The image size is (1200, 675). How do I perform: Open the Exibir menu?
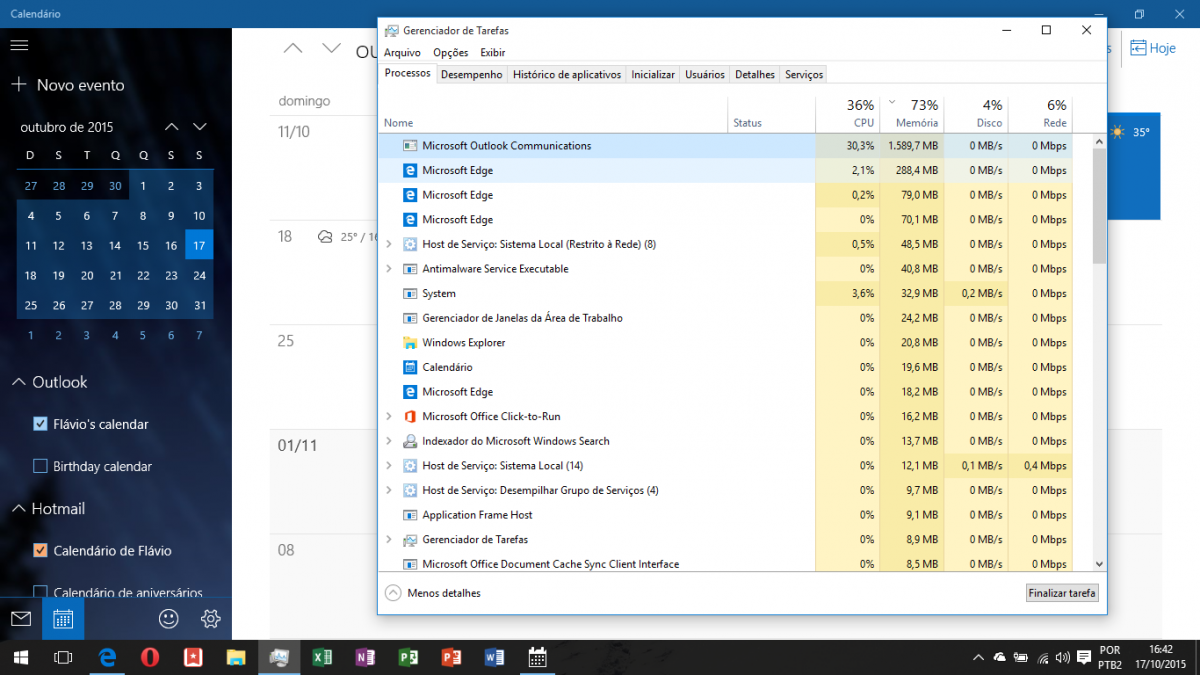(x=493, y=53)
